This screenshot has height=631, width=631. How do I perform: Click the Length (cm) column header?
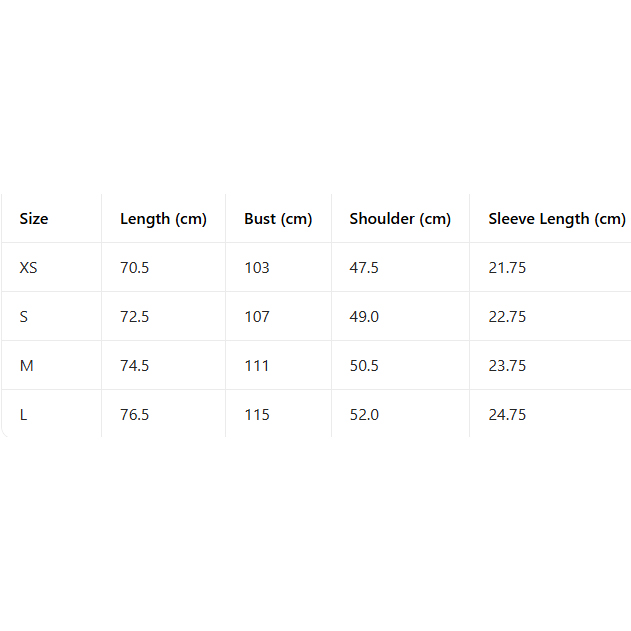[163, 219]
